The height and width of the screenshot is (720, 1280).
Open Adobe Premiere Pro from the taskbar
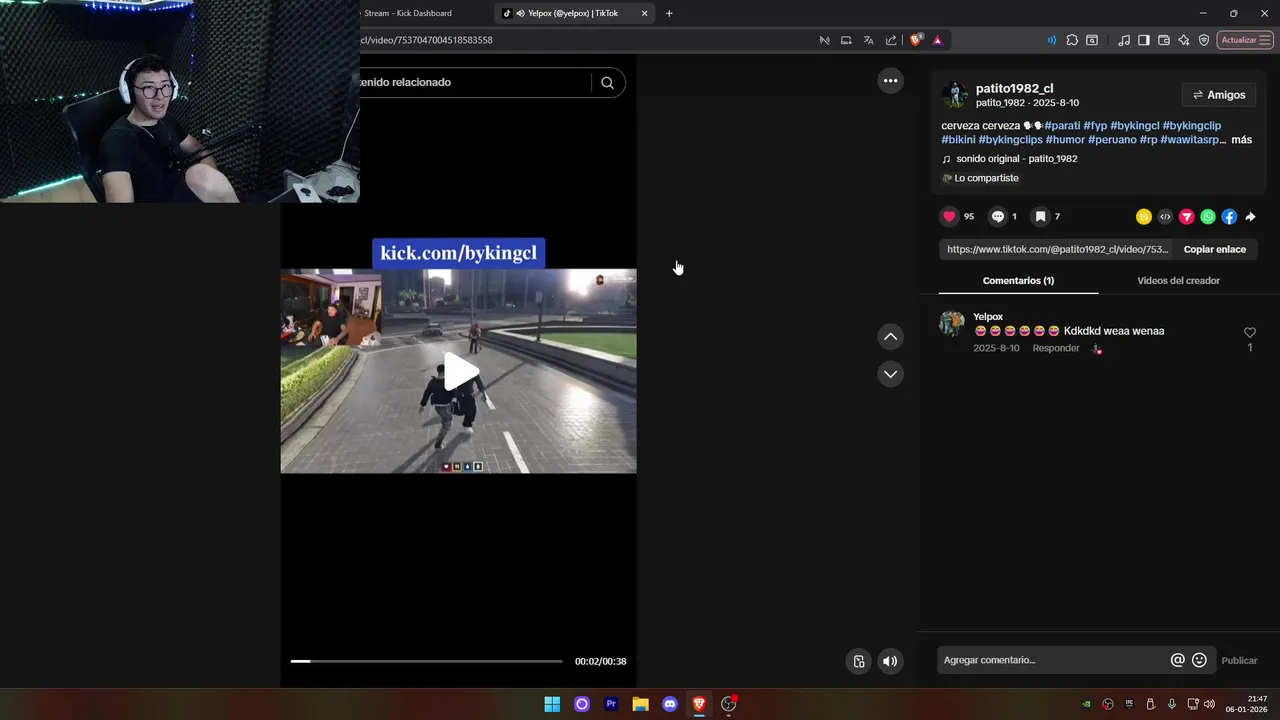point(611,704)
